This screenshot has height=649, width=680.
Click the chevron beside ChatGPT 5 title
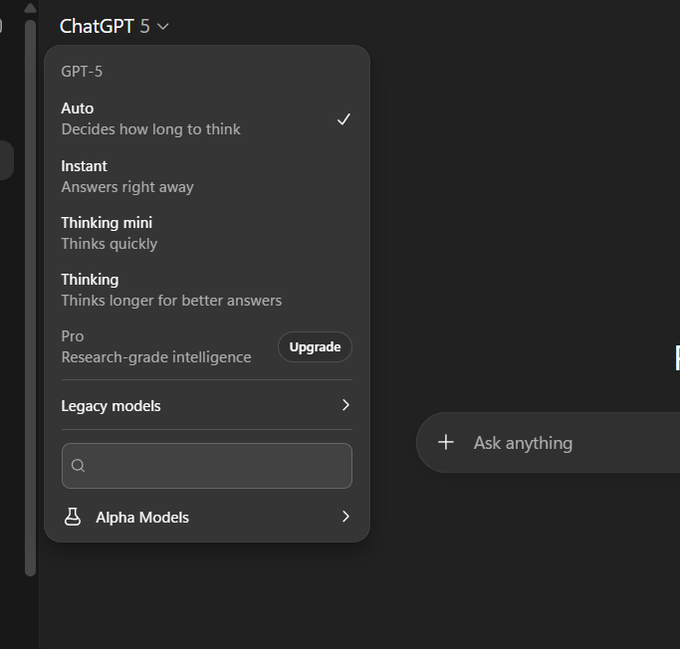pos(163,26)
